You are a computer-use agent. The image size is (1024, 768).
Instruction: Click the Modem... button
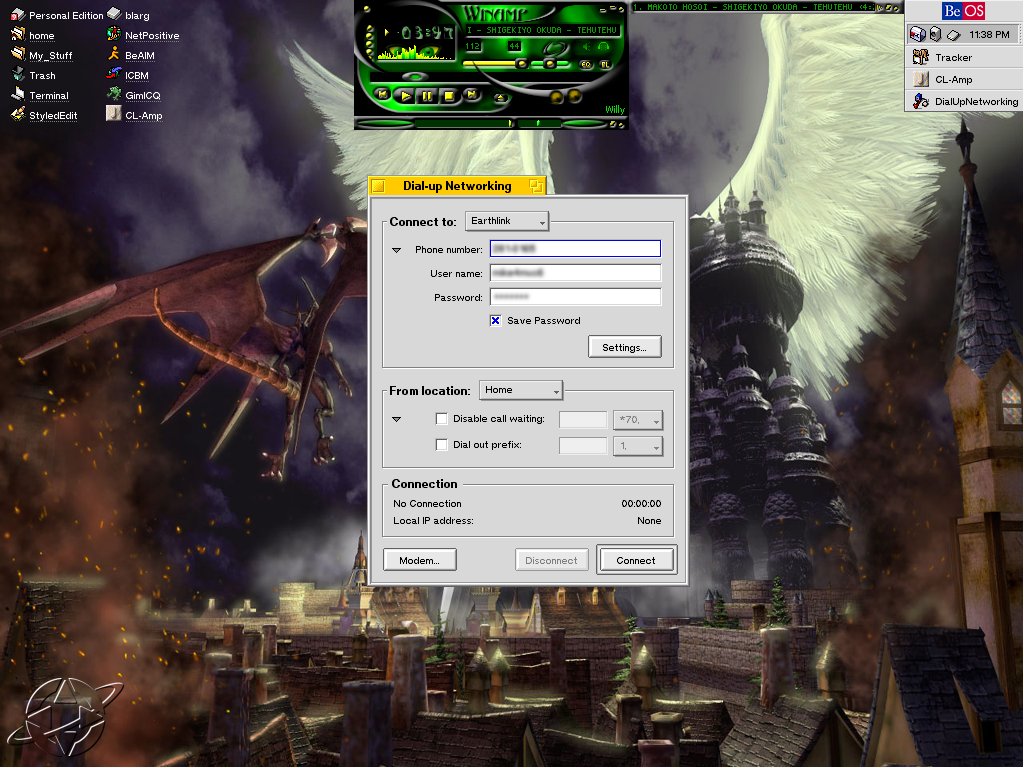pos(419,560)
